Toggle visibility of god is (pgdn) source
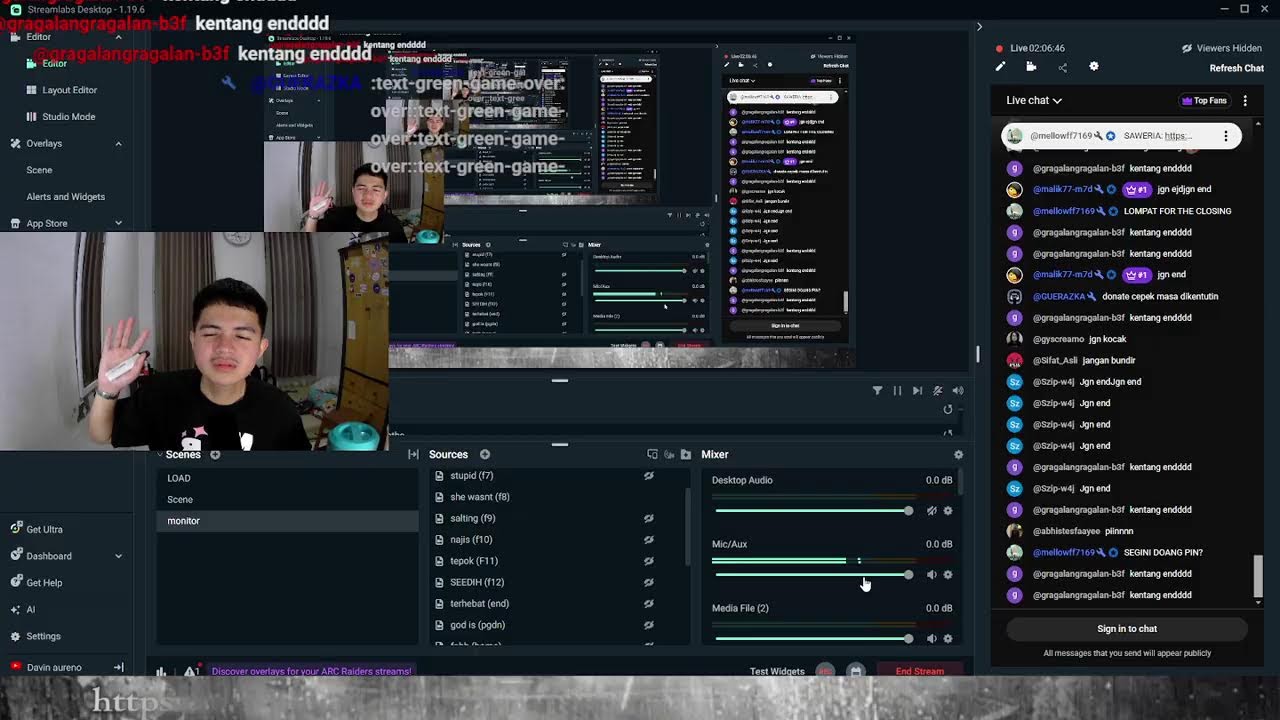The image size is (1280, 720). 649,626
